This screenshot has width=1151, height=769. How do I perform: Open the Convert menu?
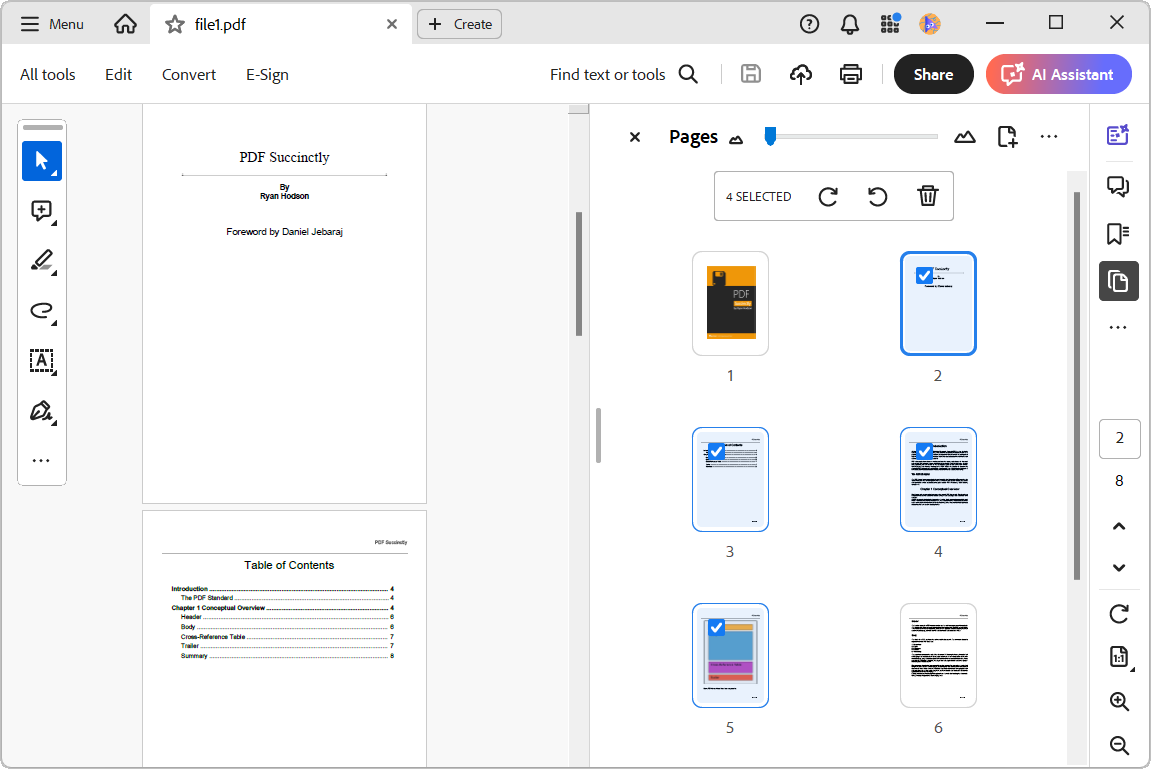(189, 74)
